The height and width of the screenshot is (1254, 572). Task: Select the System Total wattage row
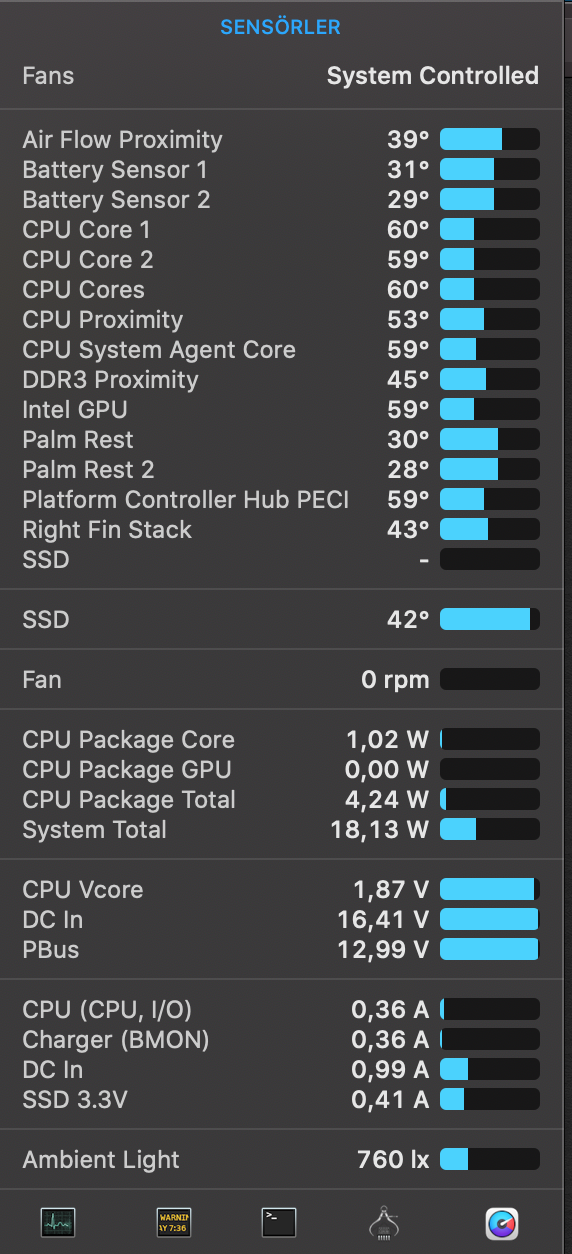coord(286,830)
